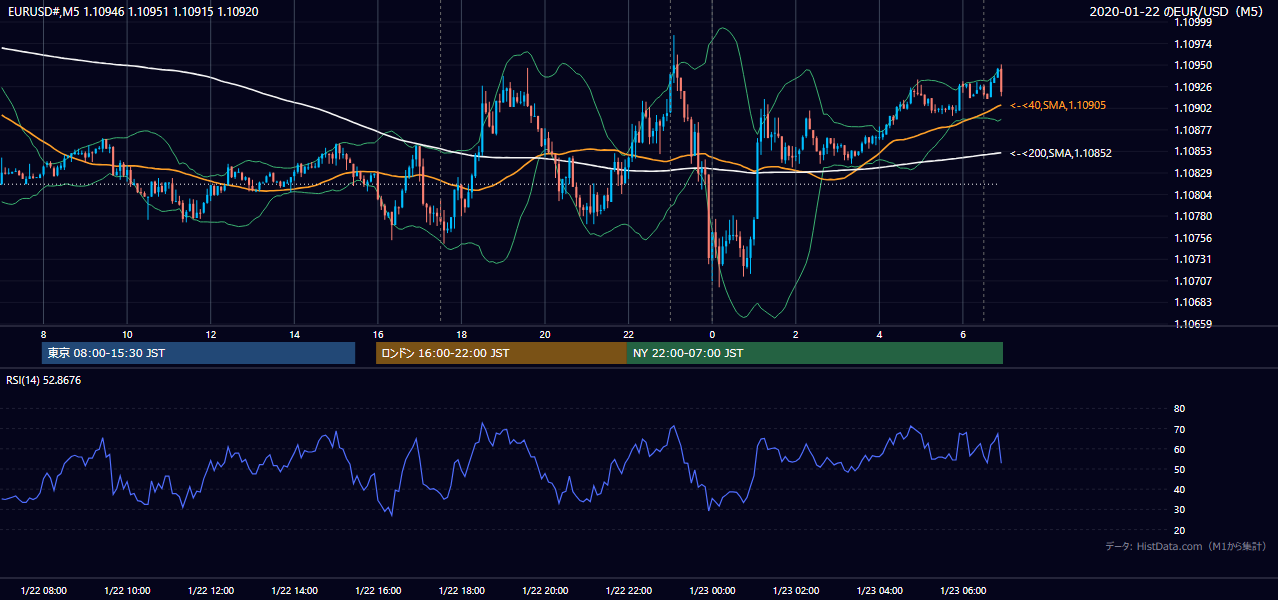Screen dimensions: 1278x600
Task: Select the Tokyo 08:00-15:30 JST session bar
Action: [x=198, y=353]
